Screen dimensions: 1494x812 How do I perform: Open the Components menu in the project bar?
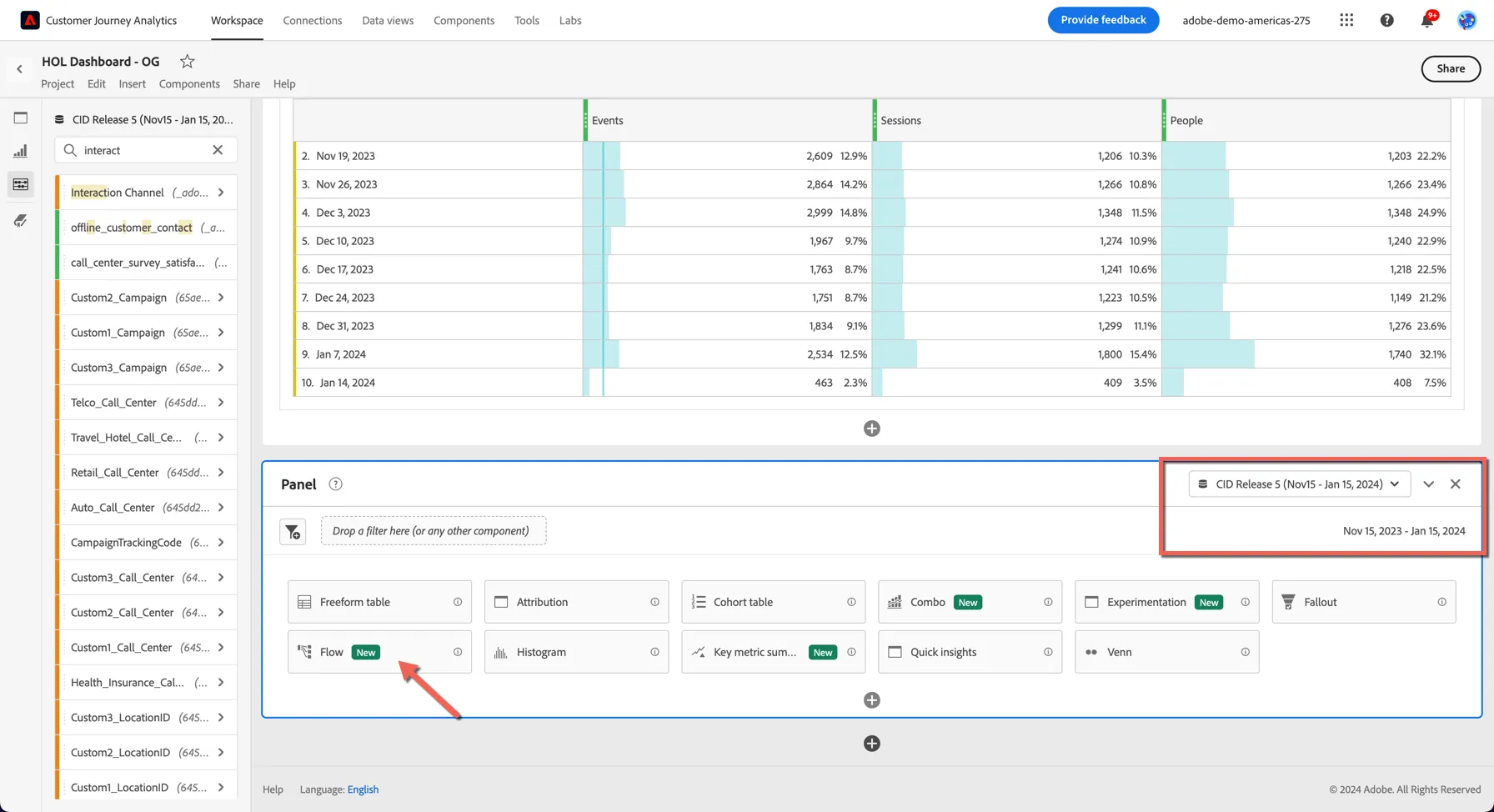tap(189, 83)
